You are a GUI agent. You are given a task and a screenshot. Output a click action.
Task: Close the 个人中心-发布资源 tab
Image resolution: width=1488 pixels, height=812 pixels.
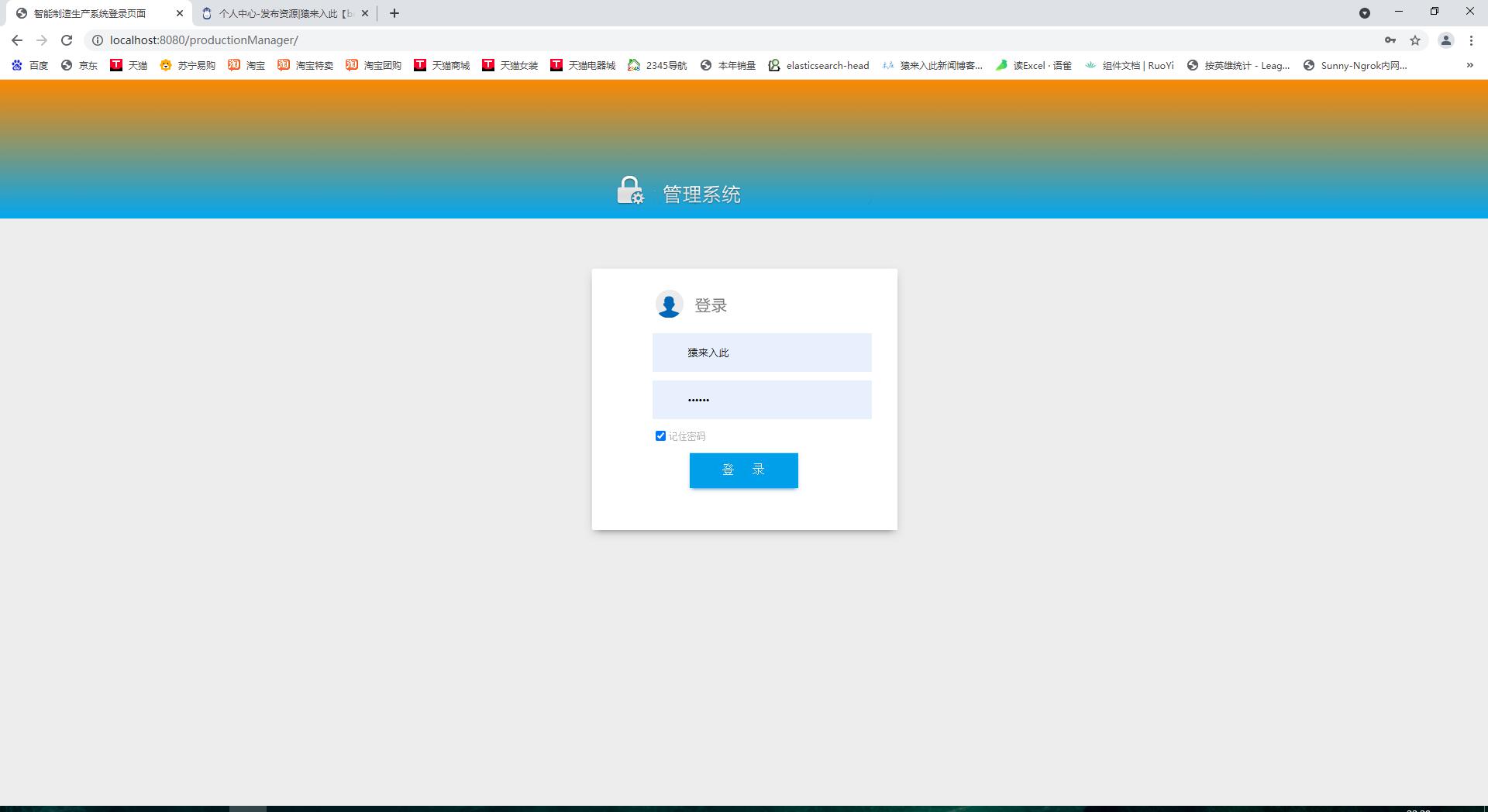[365, 13]
